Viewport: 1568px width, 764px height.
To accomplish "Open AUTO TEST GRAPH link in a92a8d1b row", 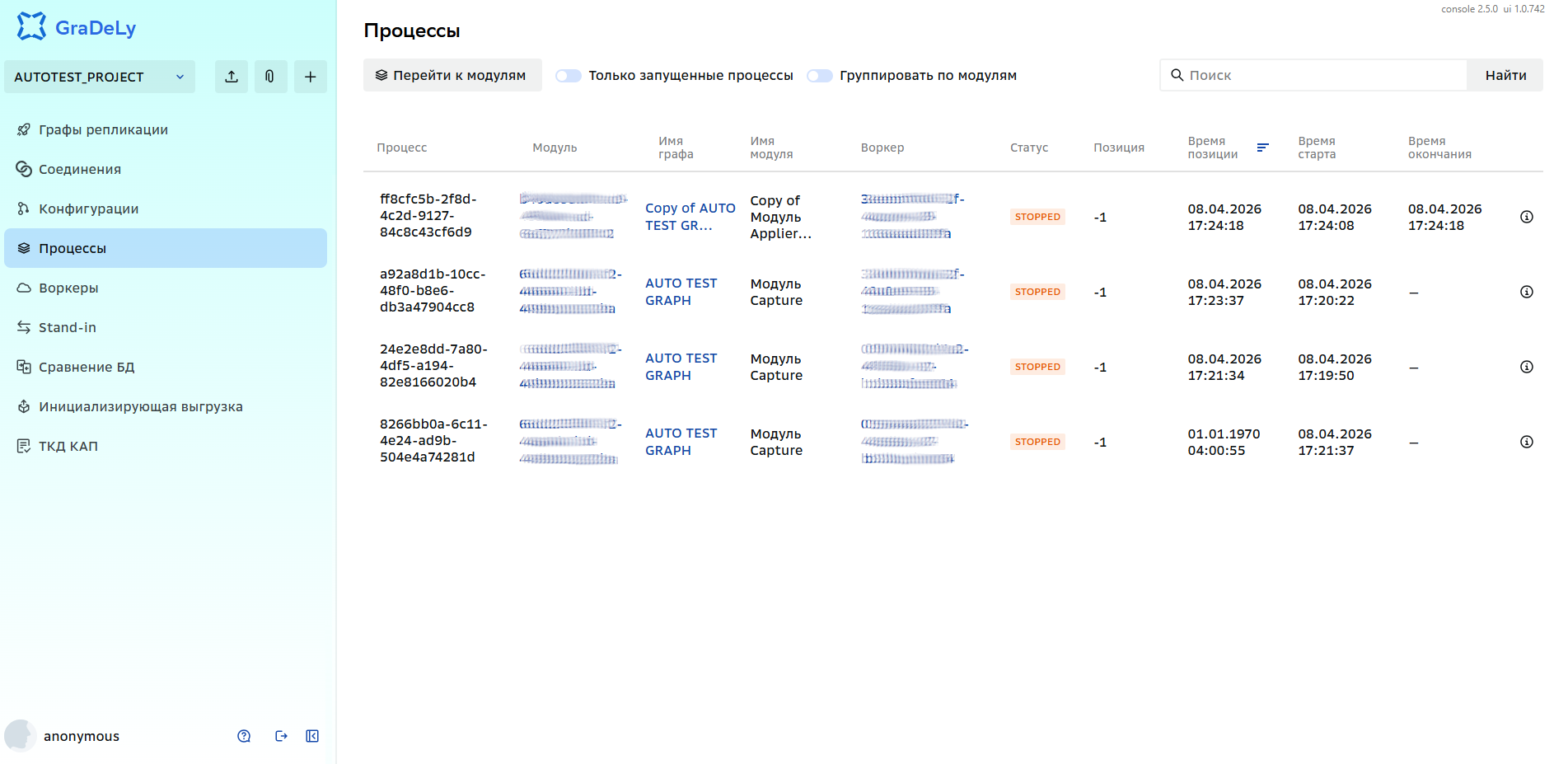I will pos(681,292).
